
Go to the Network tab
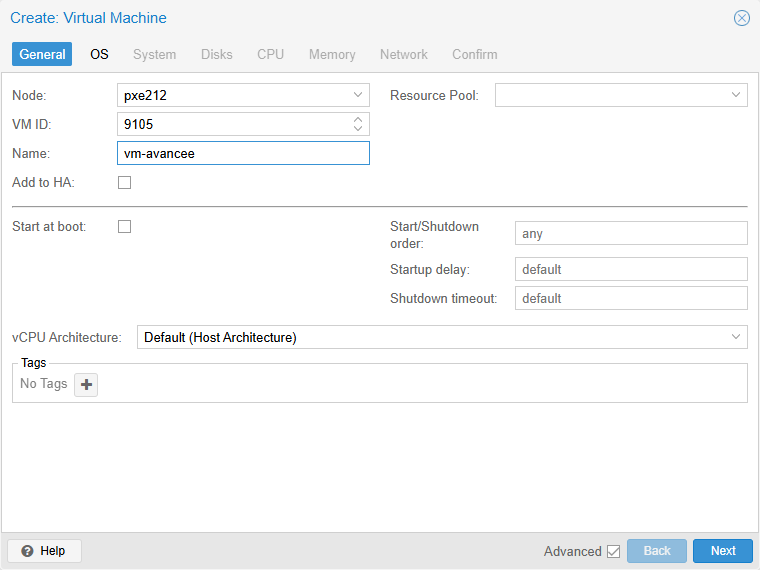(404, 54)
